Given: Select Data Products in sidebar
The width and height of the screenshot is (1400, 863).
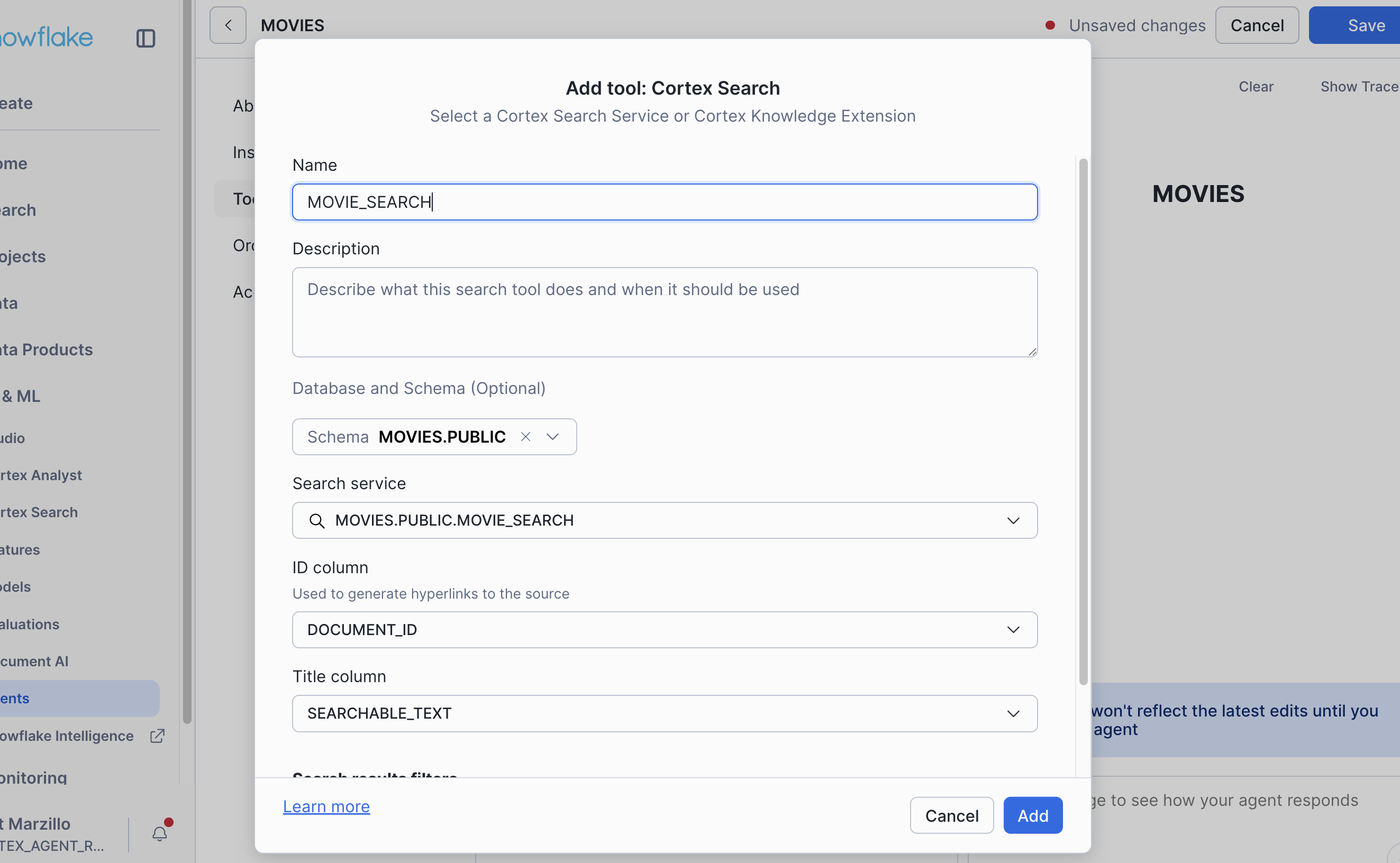Looking at the screenshot, I should pos(47,350).
